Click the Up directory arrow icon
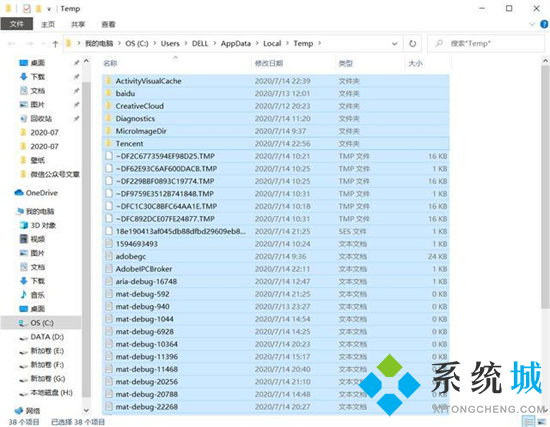 point(55,44)
